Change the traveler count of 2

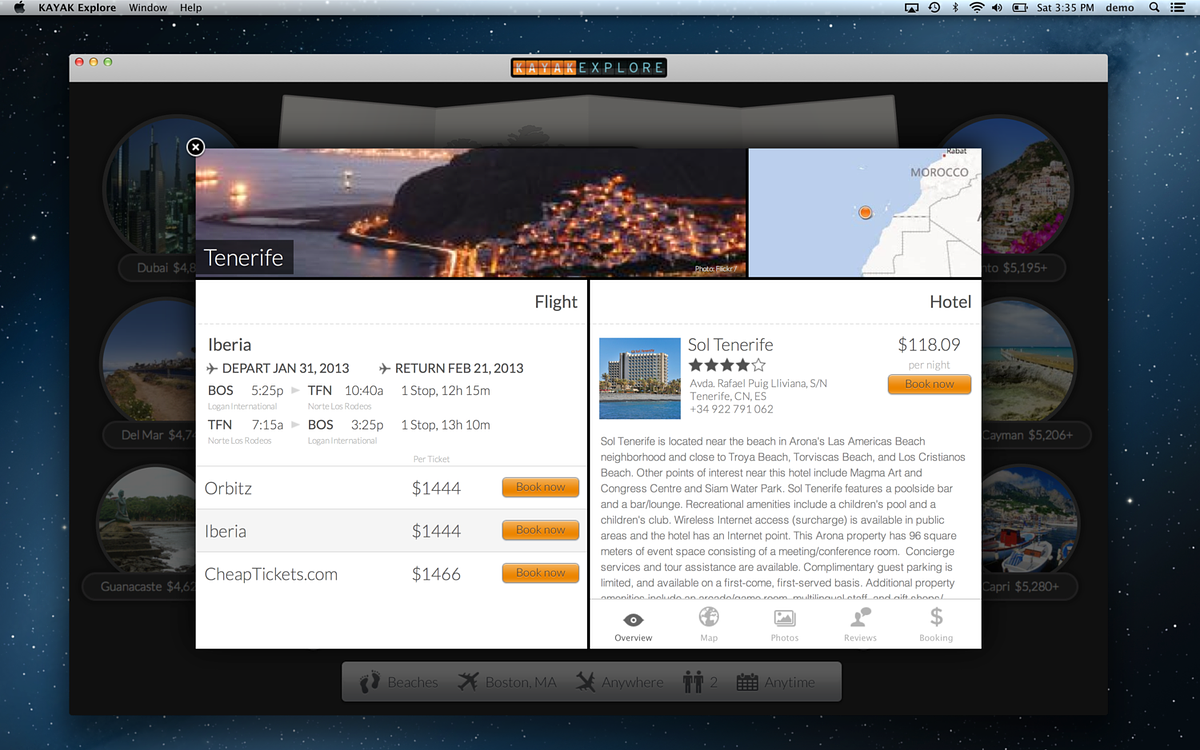[x=700, y=682]
